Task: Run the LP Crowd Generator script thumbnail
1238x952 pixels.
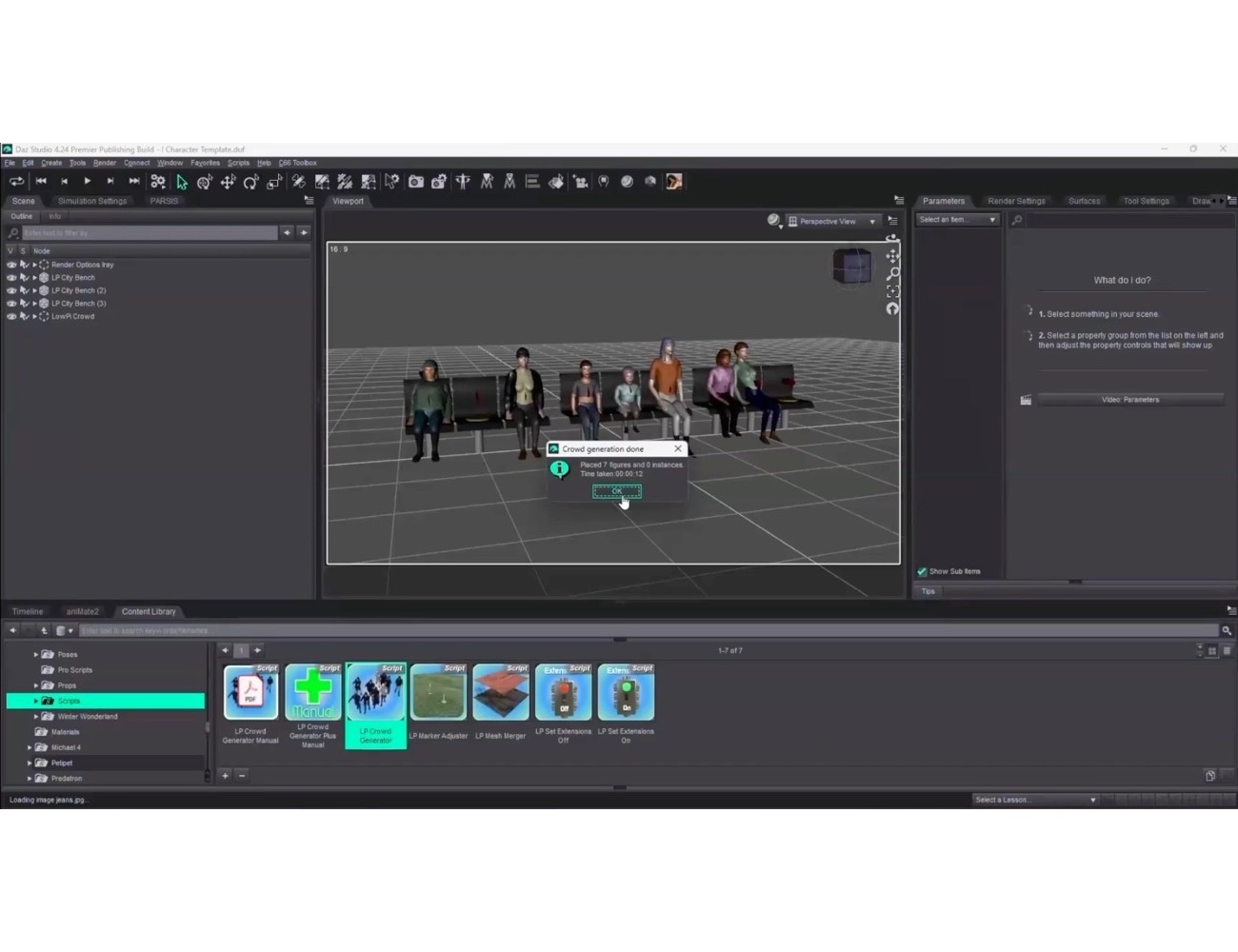Action: click(x=375, y=692)
